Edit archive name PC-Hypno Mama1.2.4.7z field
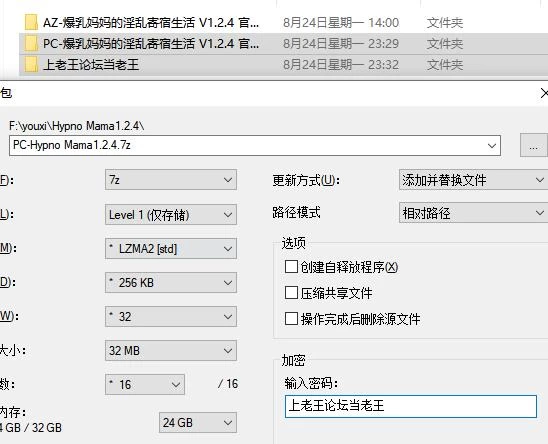548x444 pixels. point(255,145)
